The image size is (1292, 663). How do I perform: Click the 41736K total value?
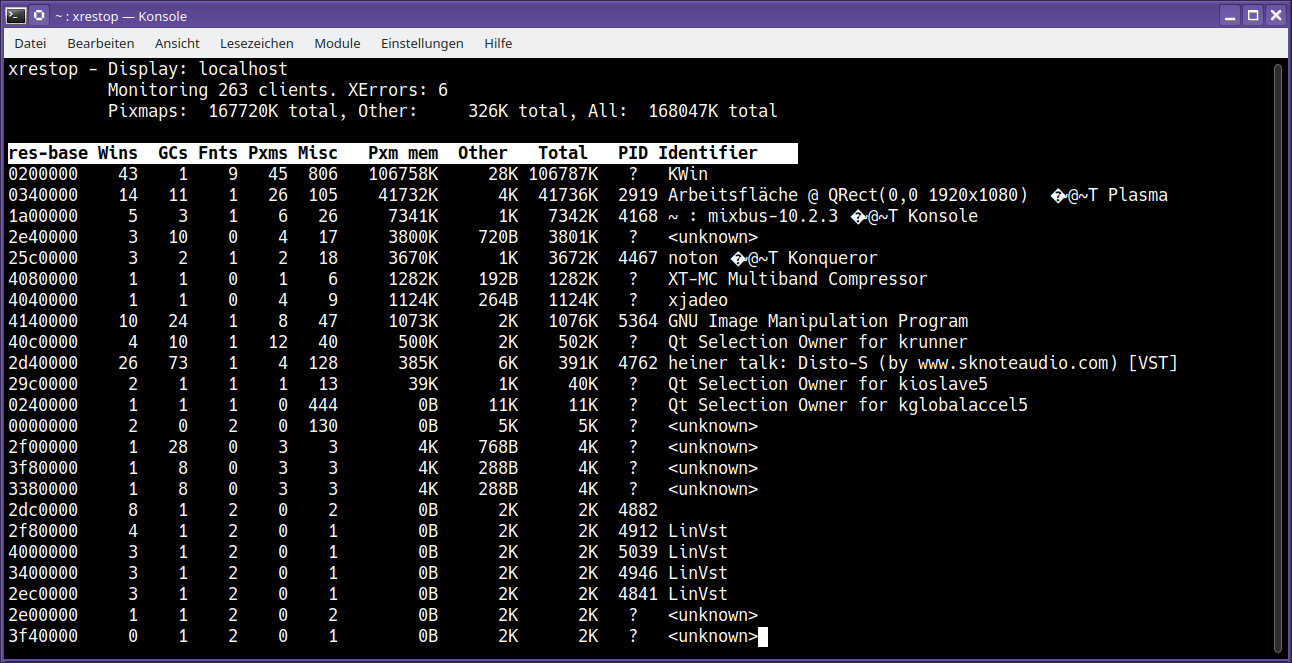click(568, 195)
